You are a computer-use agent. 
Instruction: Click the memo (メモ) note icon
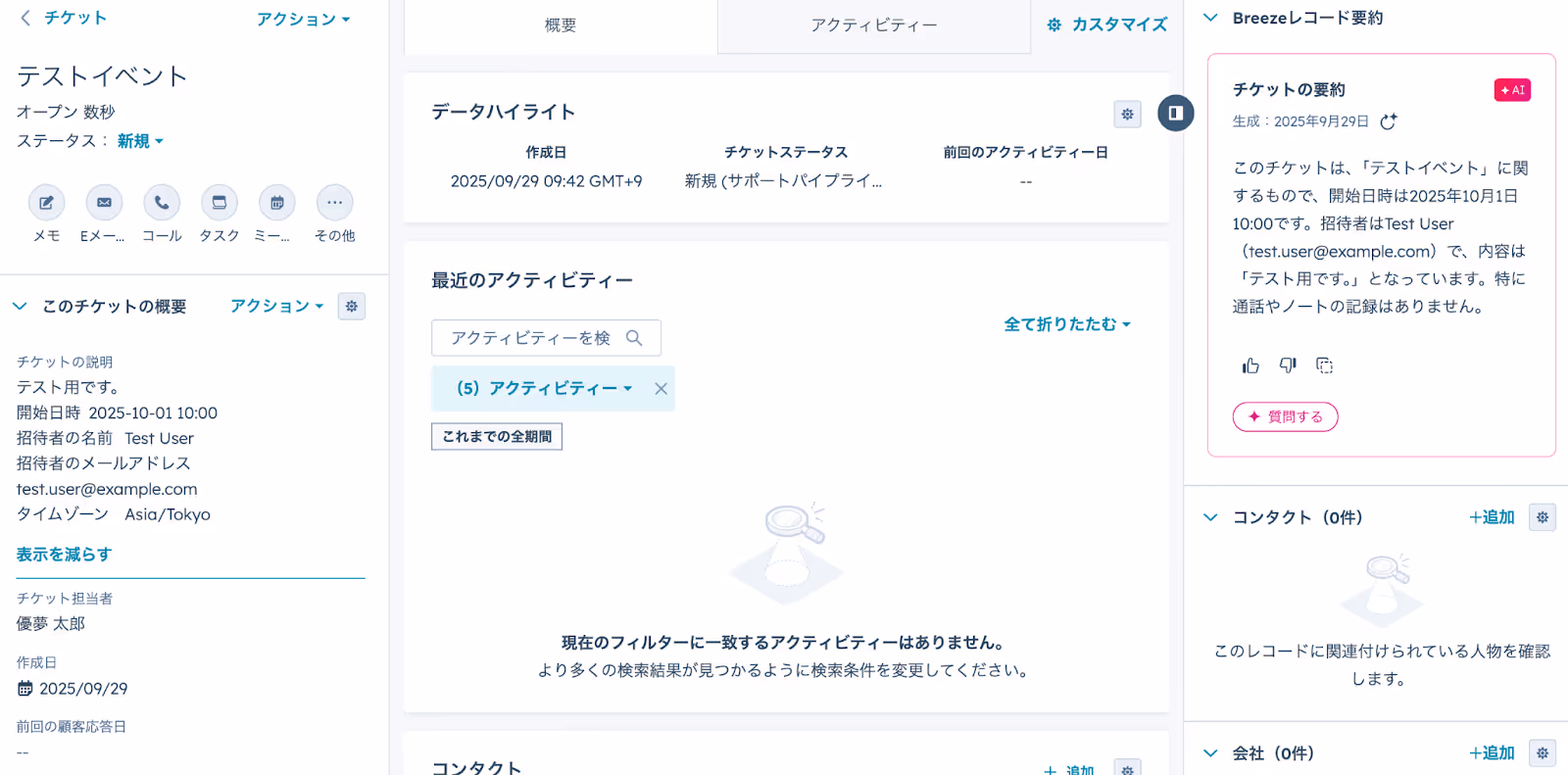tap(46, 203)
